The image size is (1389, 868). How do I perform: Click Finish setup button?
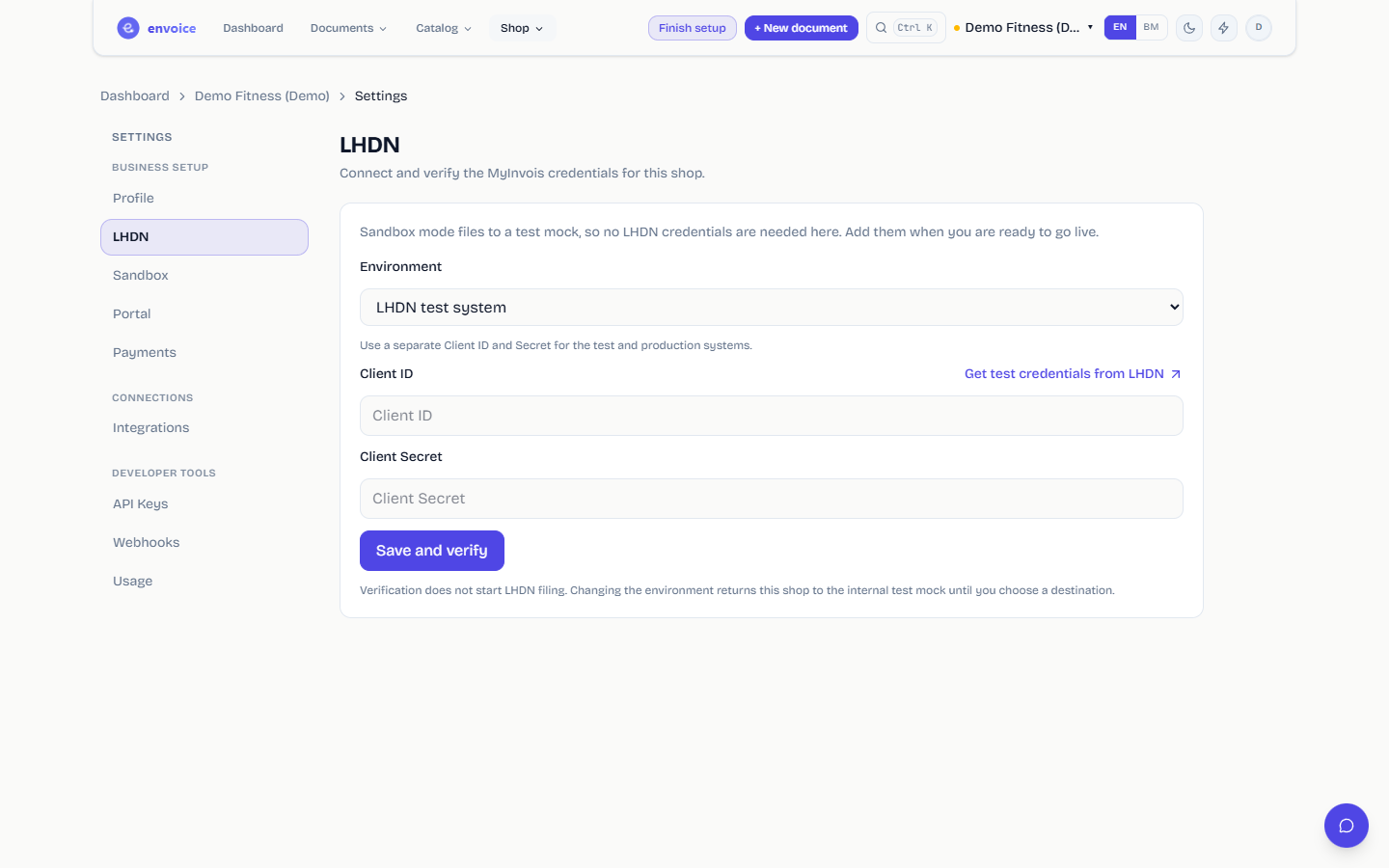(693, 28)
